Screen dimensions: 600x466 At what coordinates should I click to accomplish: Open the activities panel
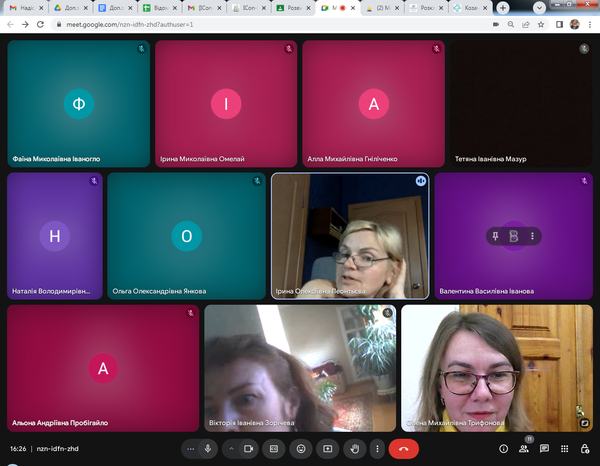tap(565, 449)
